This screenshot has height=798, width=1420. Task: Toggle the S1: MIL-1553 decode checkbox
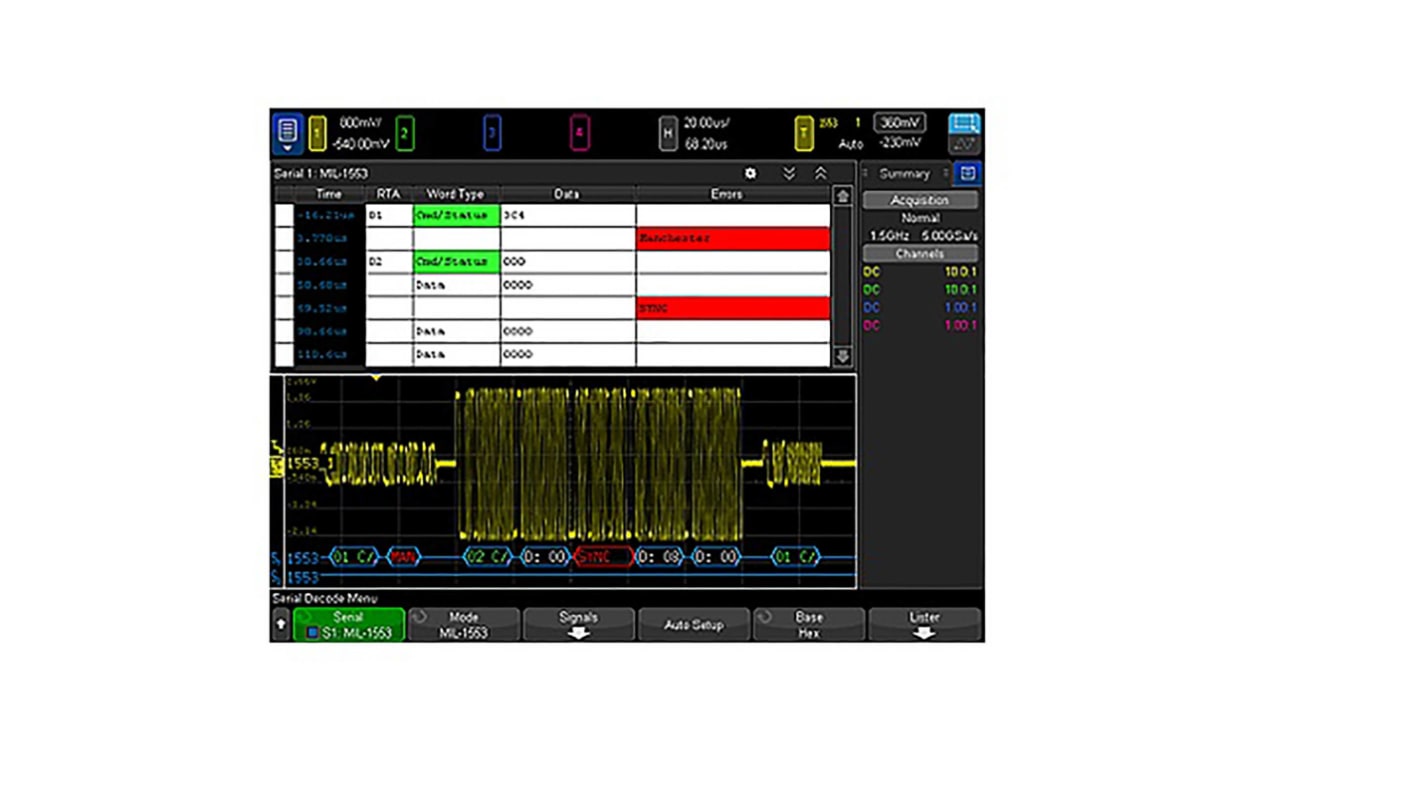click(x=313, y=632)
